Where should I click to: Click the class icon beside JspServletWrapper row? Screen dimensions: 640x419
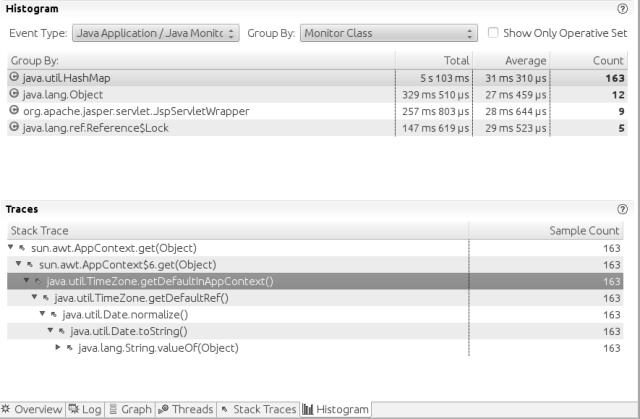coord(14,110)
